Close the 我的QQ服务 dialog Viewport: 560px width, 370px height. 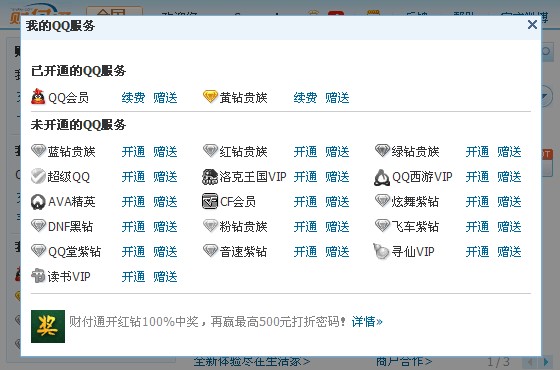(x=532, y=25)
